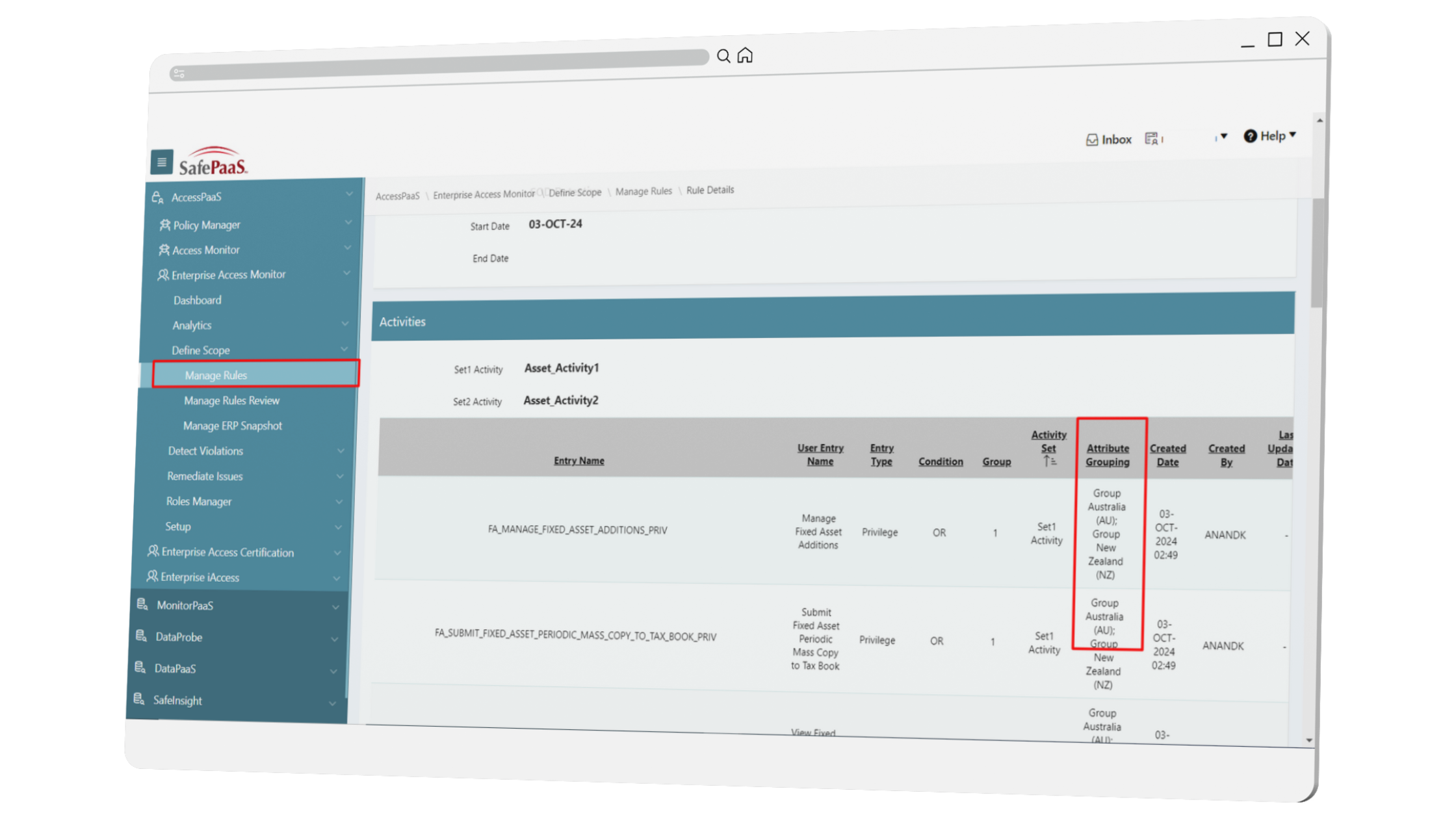The width and height of the screenshot is (1456, 819).
Task: Expand the Policy Manager chevron
Action: (x=348, y=222)
